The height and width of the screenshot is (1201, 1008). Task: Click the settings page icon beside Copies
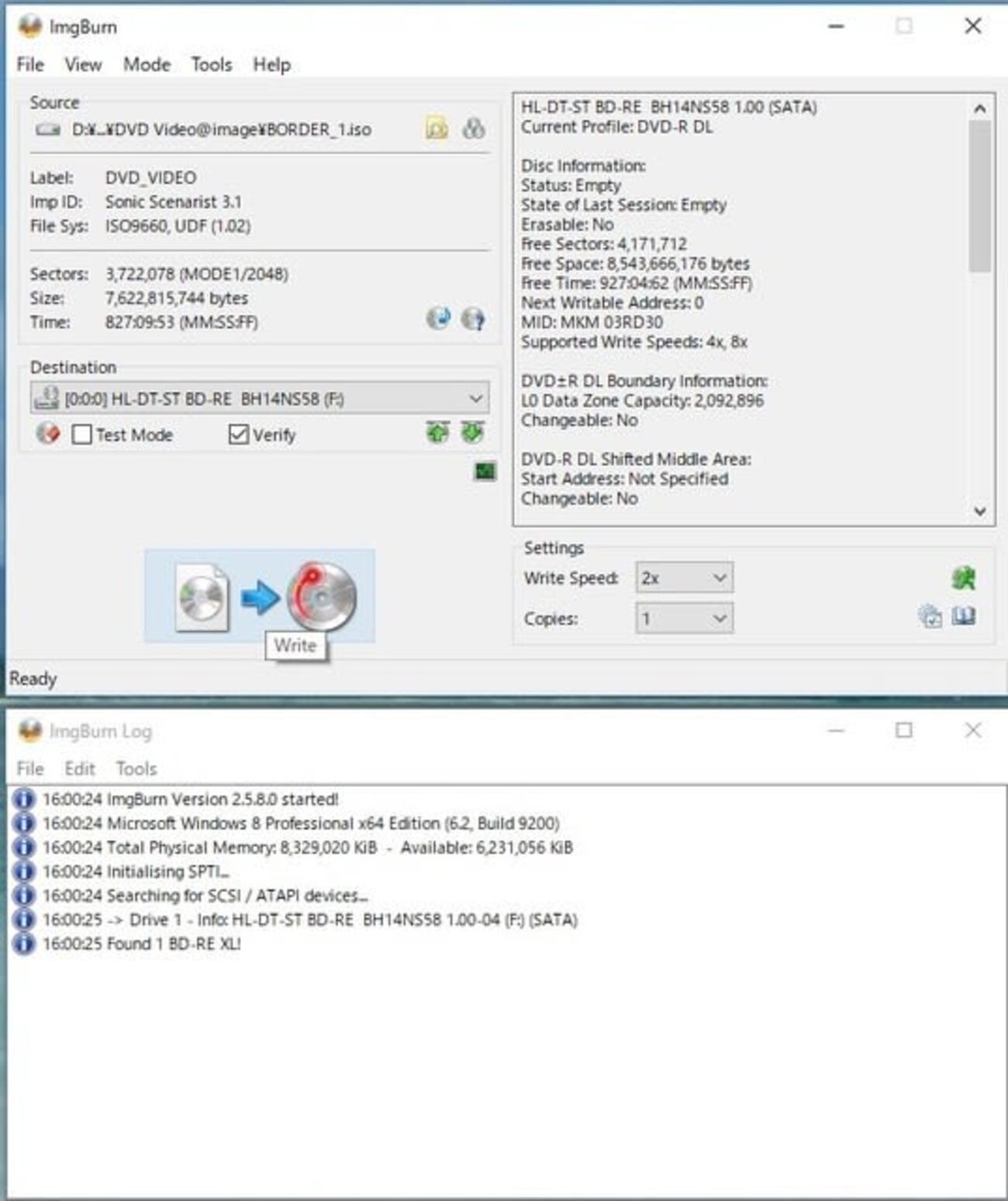pyautogui.click(x=930, y=616)
